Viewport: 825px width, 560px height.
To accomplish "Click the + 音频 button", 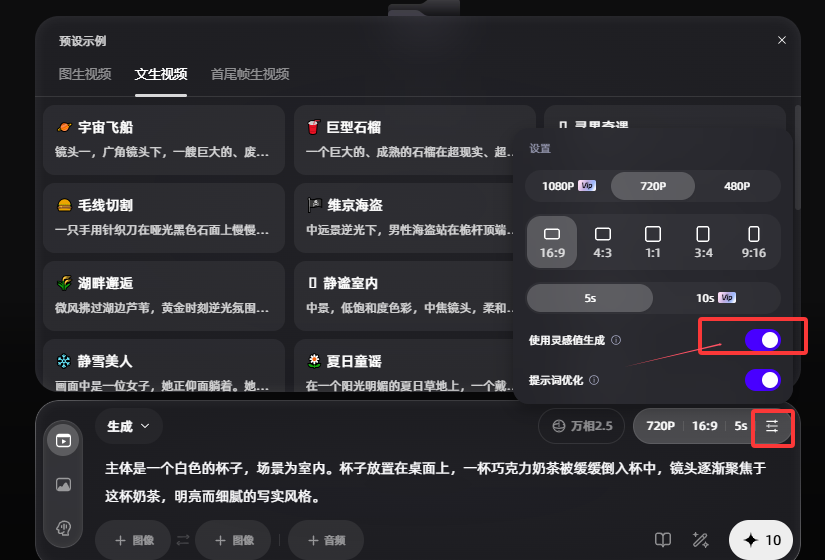I will click(326, 540).
